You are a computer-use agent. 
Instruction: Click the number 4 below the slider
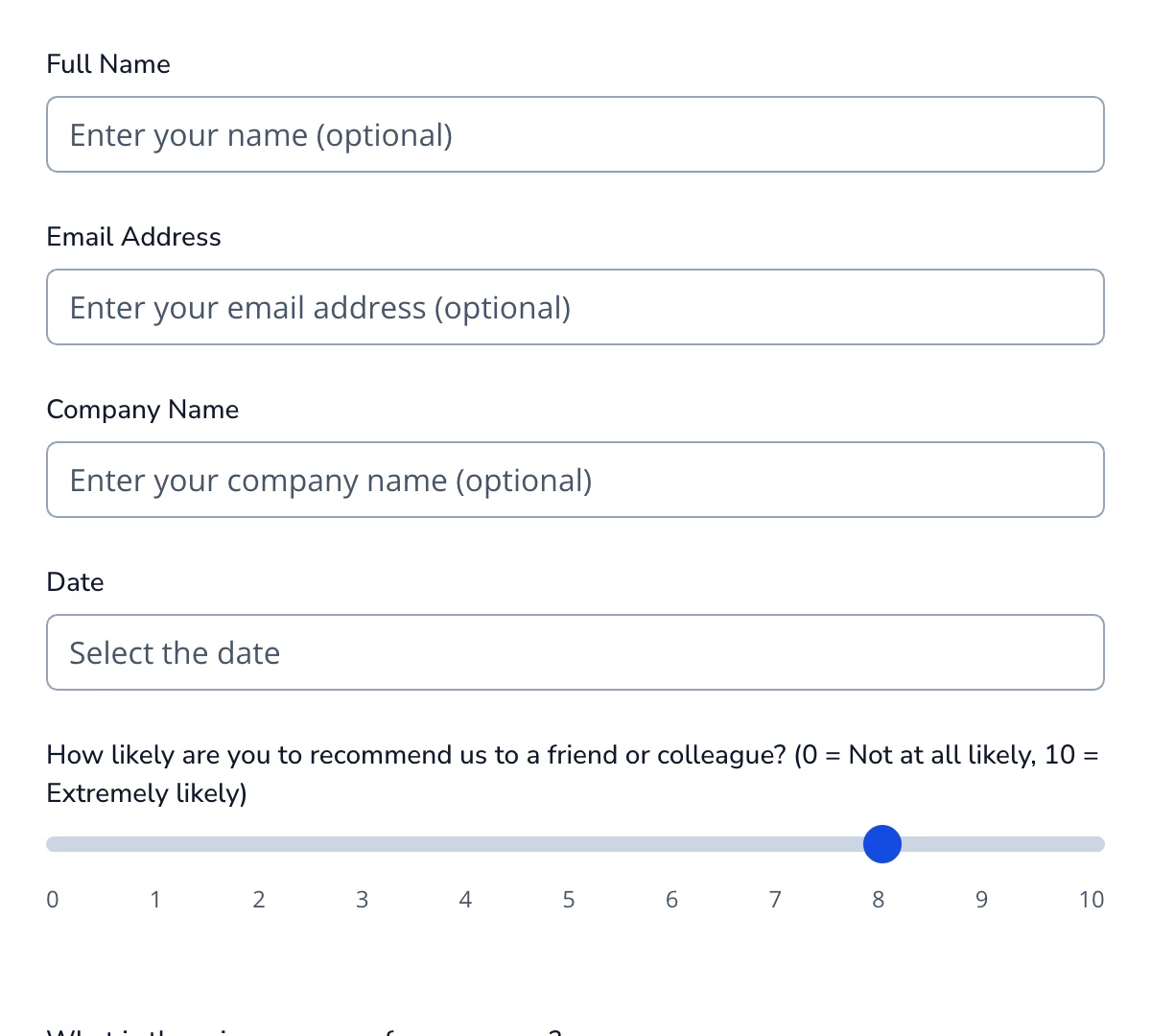(465, 900)
